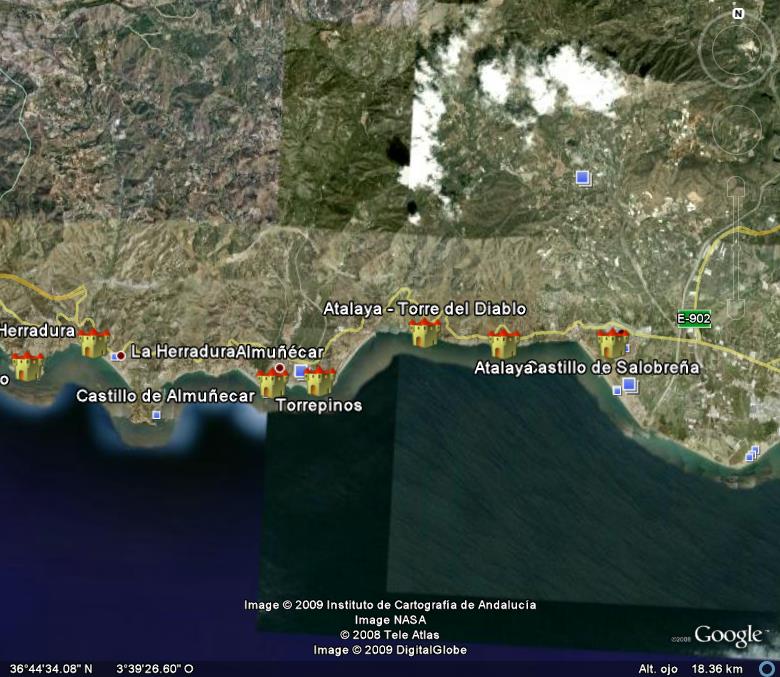Select the Torrepinos castle placemark icon
This screenshot has width=780, height=677.
click(320, 381)
